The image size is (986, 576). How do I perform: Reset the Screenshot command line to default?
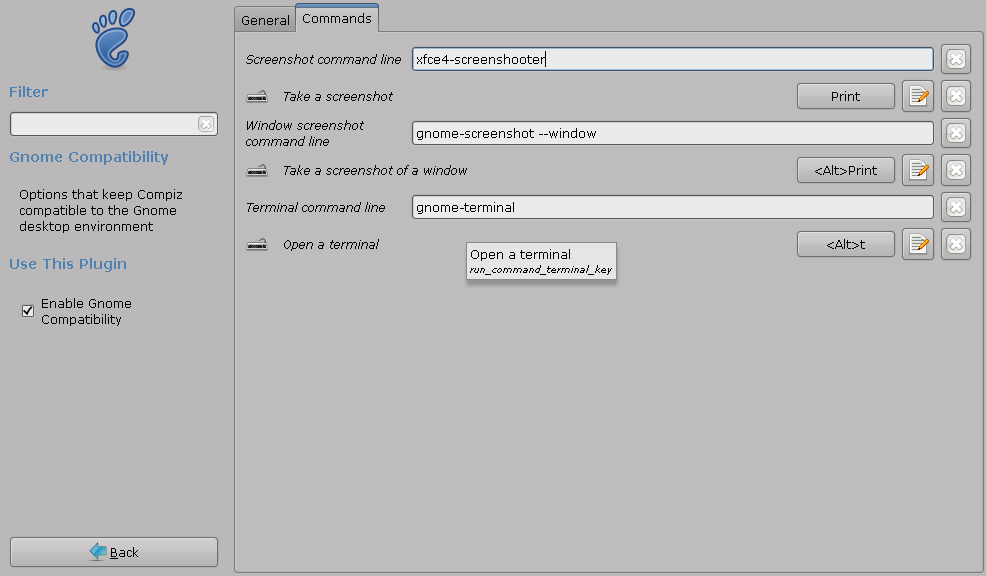click(x=956, y=59)
